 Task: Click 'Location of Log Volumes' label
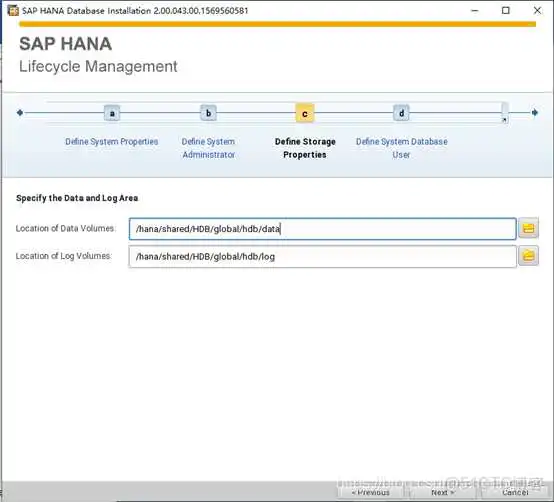tap(64, 256)
